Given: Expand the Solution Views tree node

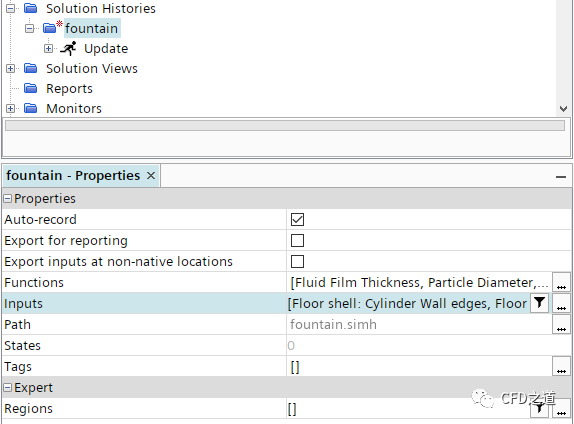Looking at the screenshot, I should pos(11,68).
